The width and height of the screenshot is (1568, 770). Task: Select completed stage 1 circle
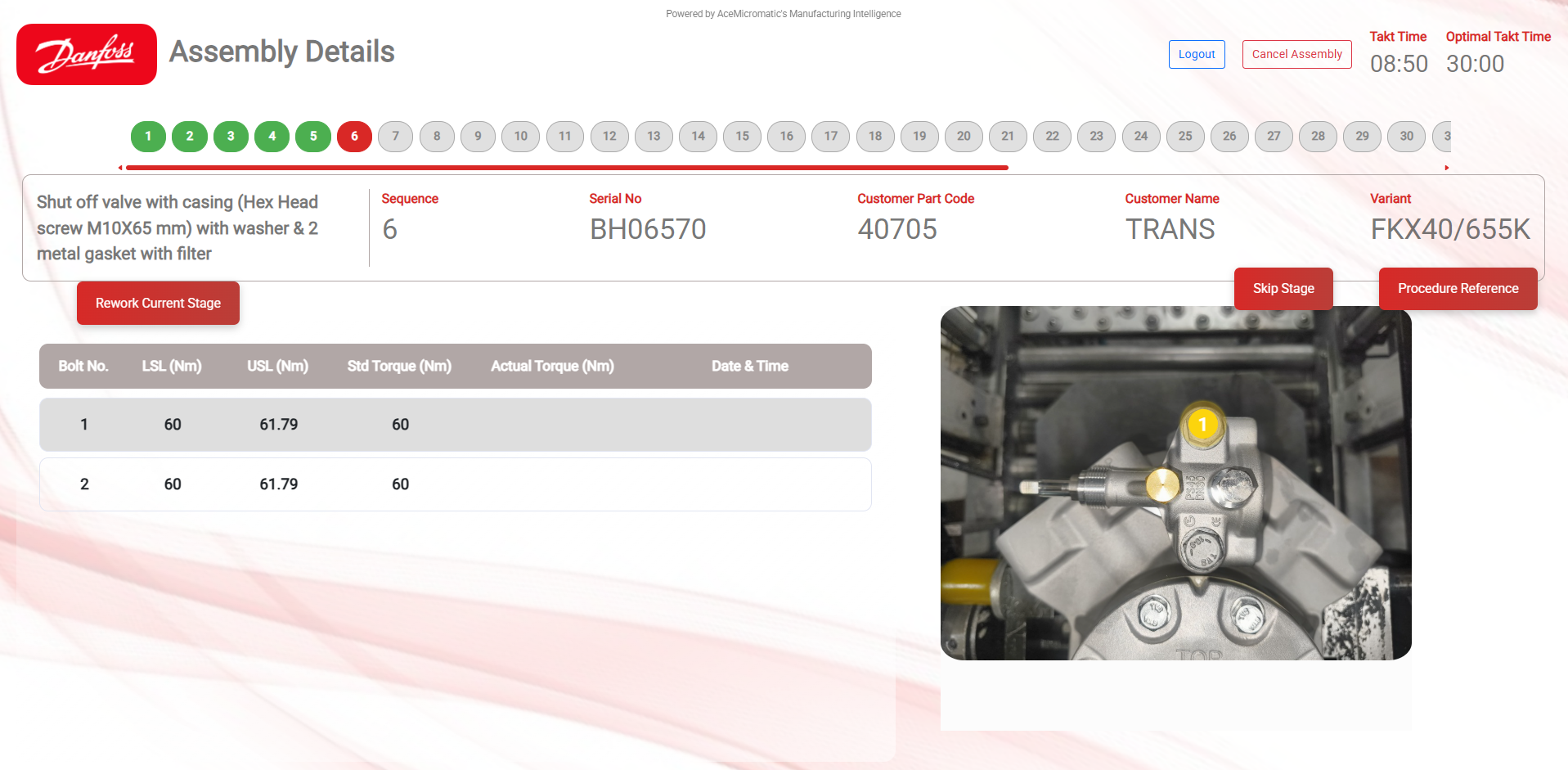[148, 137]
